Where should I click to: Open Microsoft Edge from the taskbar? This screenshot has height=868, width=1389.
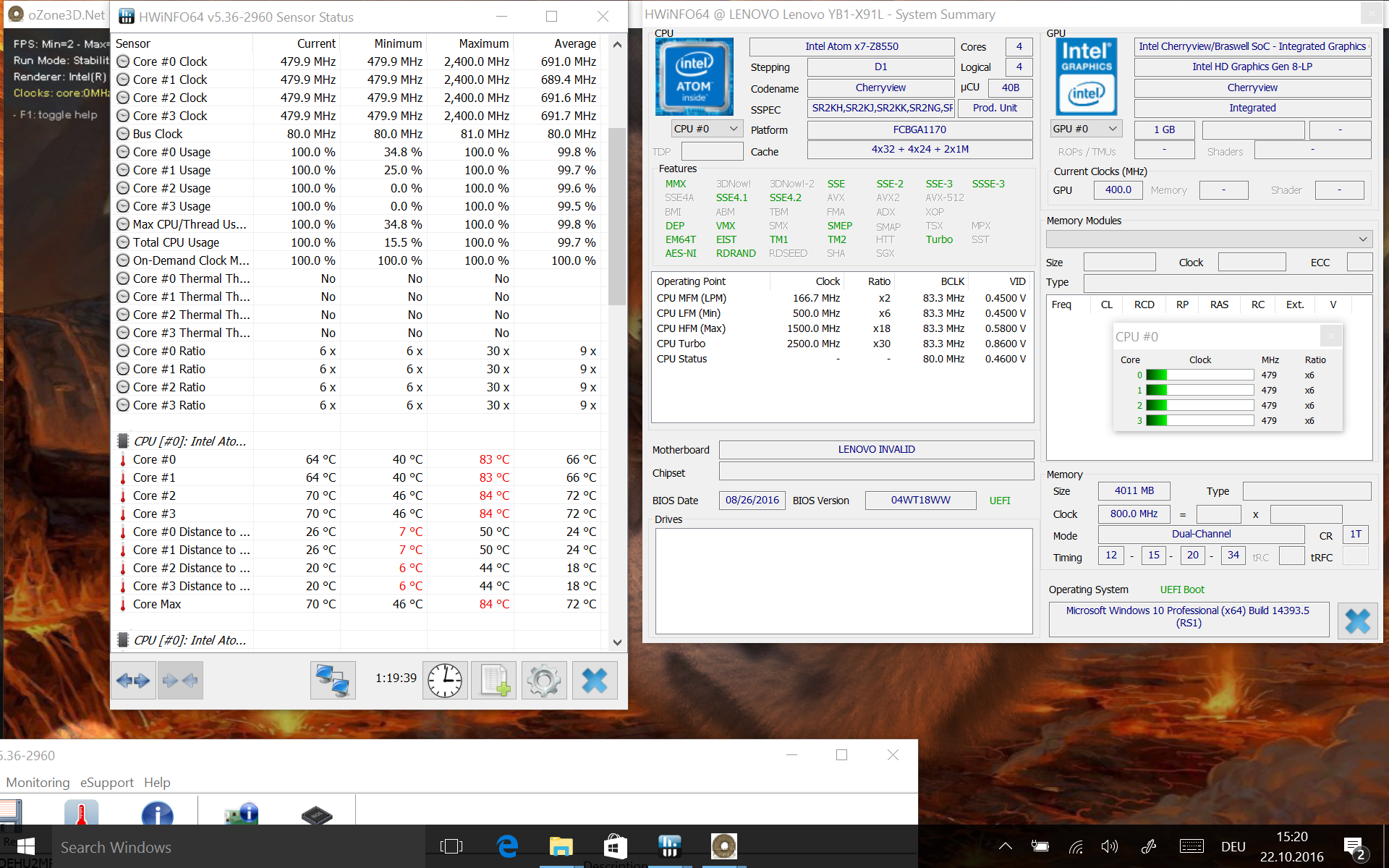click(x=507, y=846)
